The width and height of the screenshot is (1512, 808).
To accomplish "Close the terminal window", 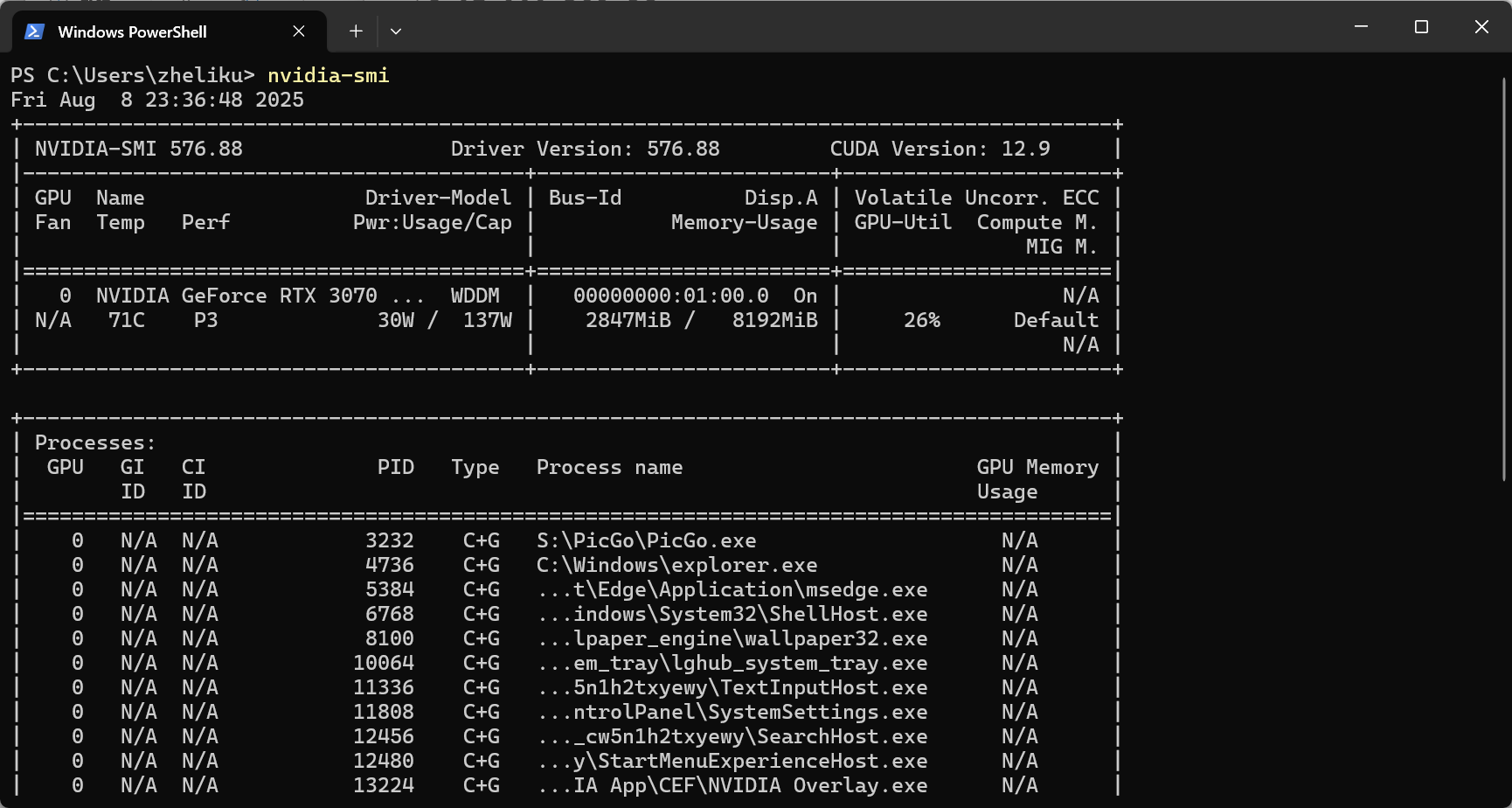I will (x=1481, y=27).
